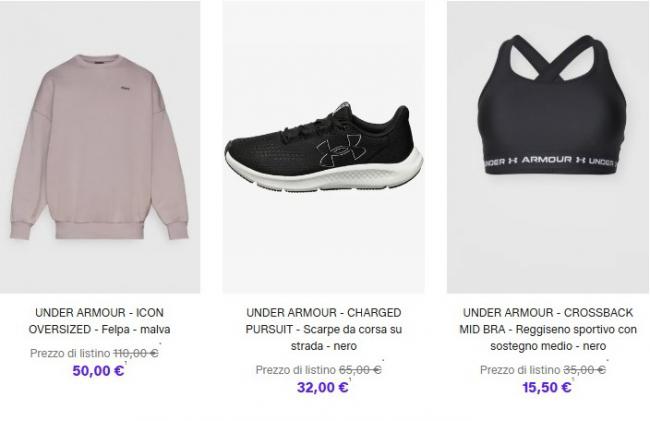Viewport: 650px width, 421px height.
Task: Click 'Prezzo di listino' label under the sweatshirt
Action: [x=70, y=353]
